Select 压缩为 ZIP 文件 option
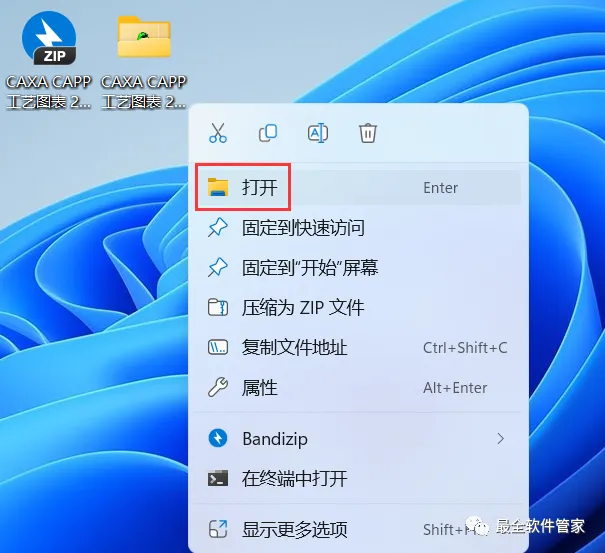Viewport: 605px width, 553px height. 358,308
